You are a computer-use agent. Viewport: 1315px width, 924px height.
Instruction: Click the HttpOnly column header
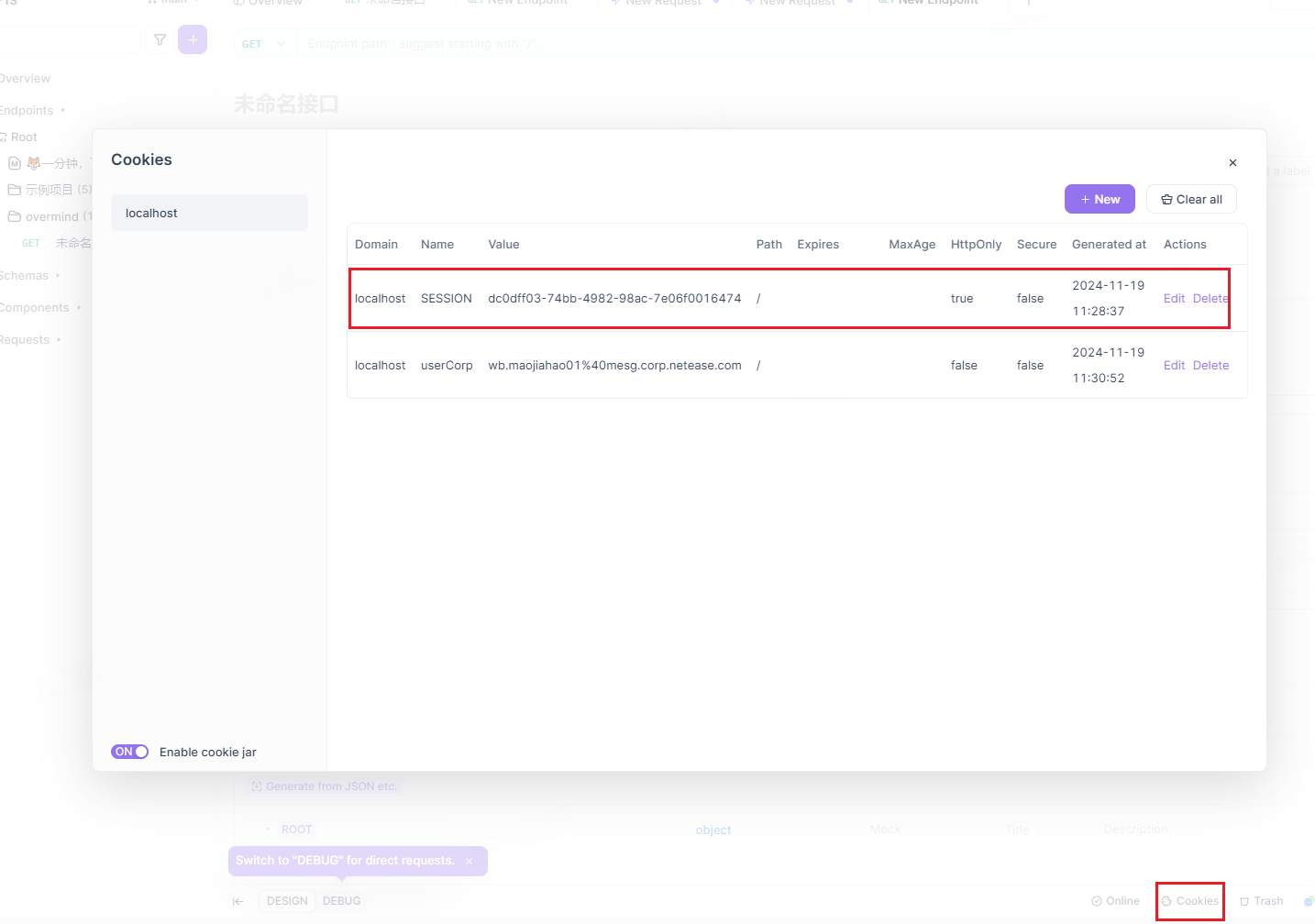(x=976, y=244)
